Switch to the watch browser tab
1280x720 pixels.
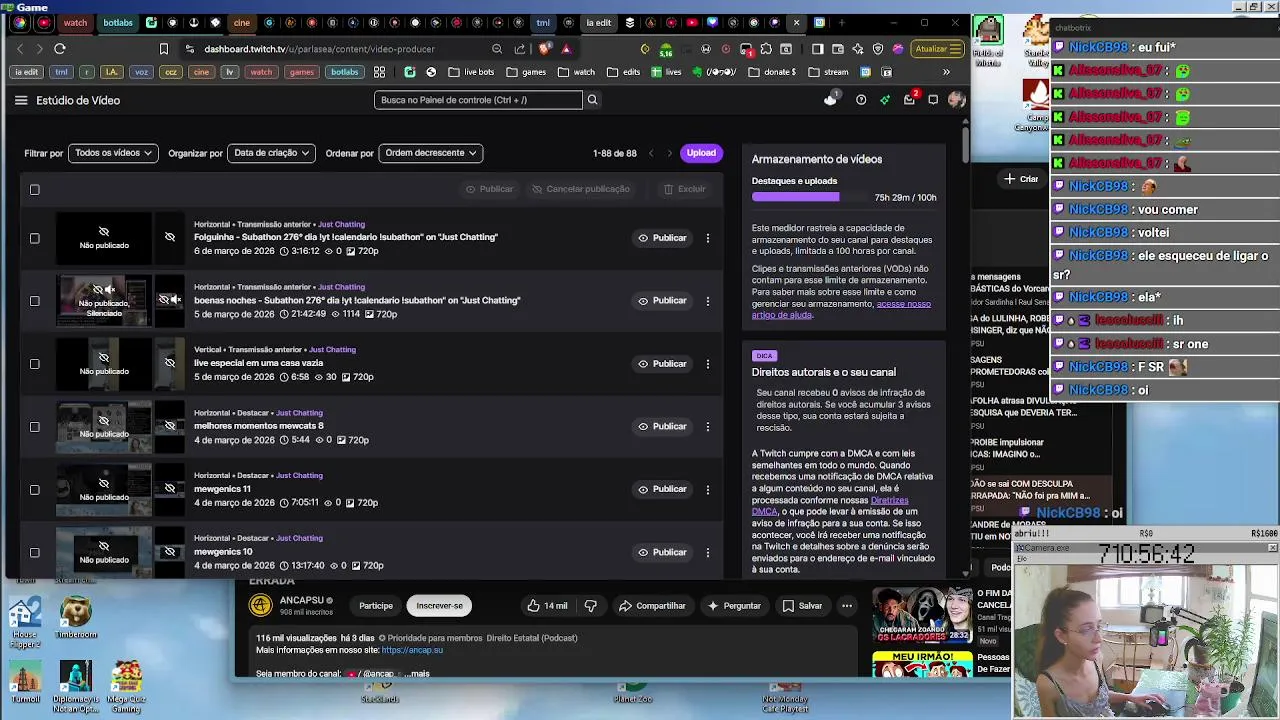point(75,22)
